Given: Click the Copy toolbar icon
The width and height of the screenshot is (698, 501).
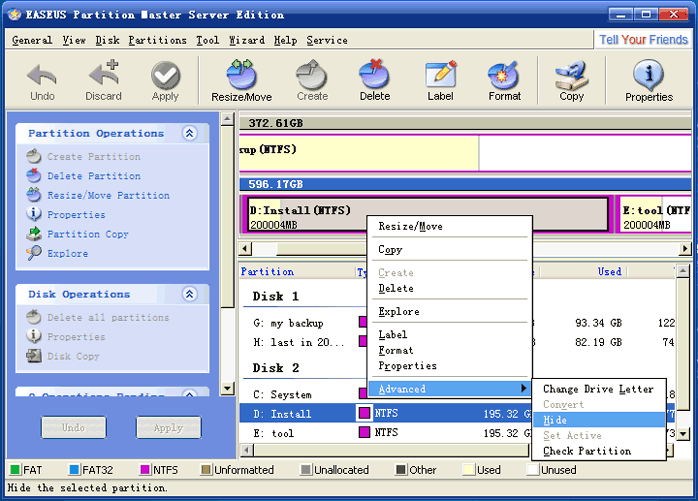Looking at the screenshot, I should coord(572,75).
